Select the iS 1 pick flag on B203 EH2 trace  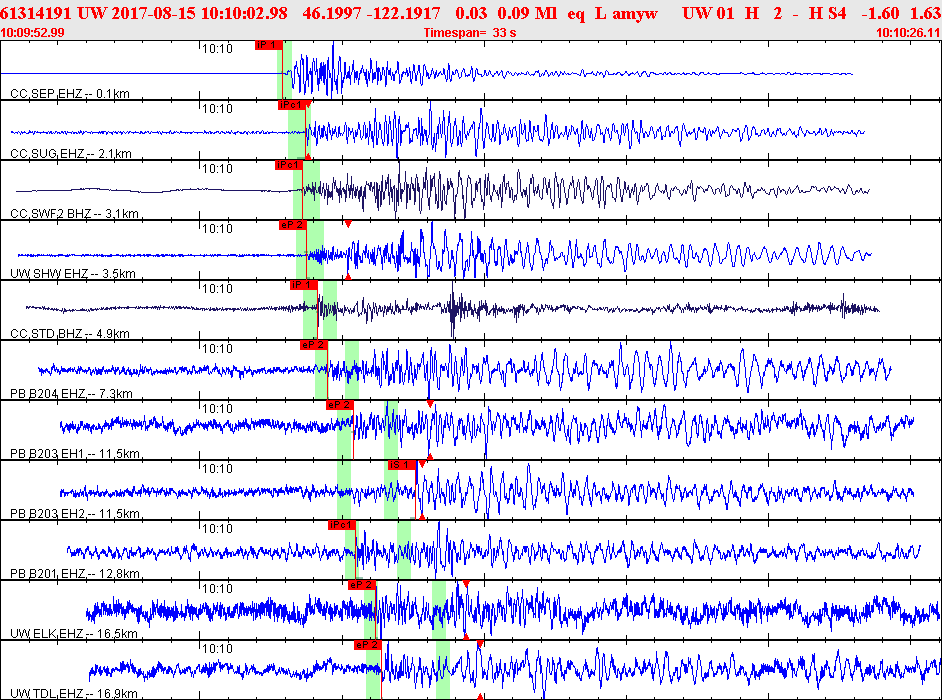click(x=401, y=466)
